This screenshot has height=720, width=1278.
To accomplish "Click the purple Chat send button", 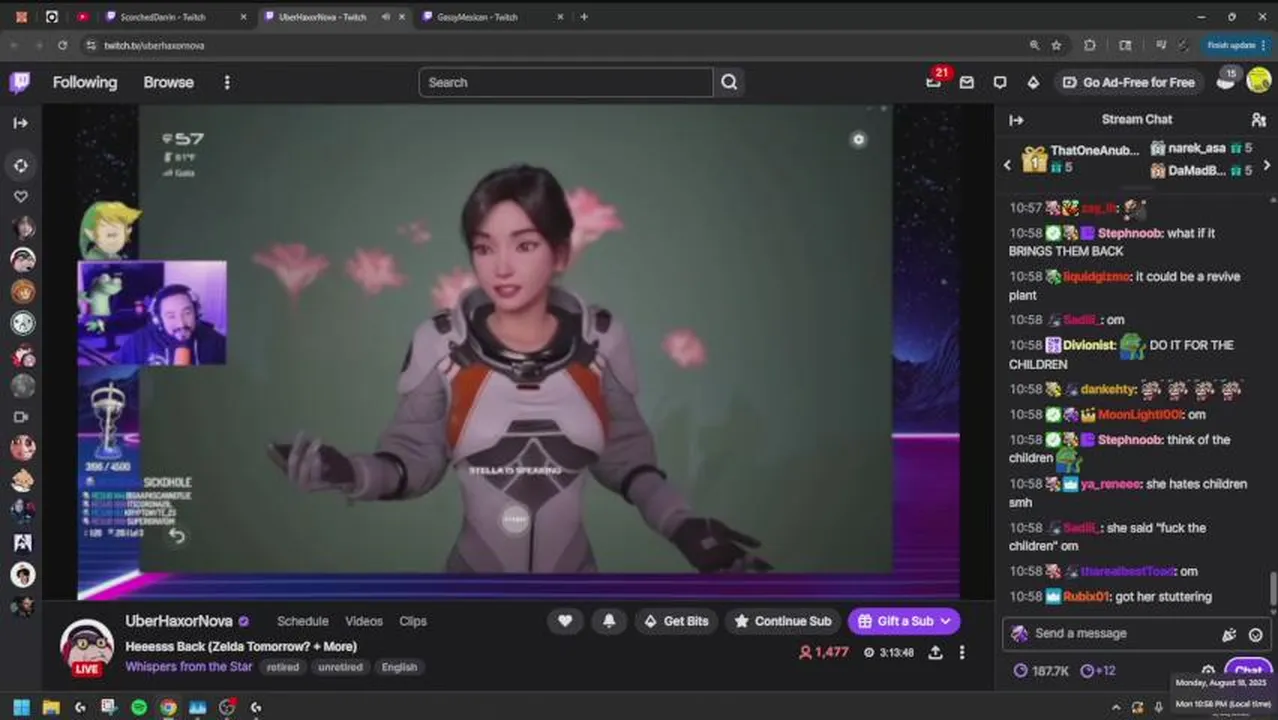I will 1248,670.
